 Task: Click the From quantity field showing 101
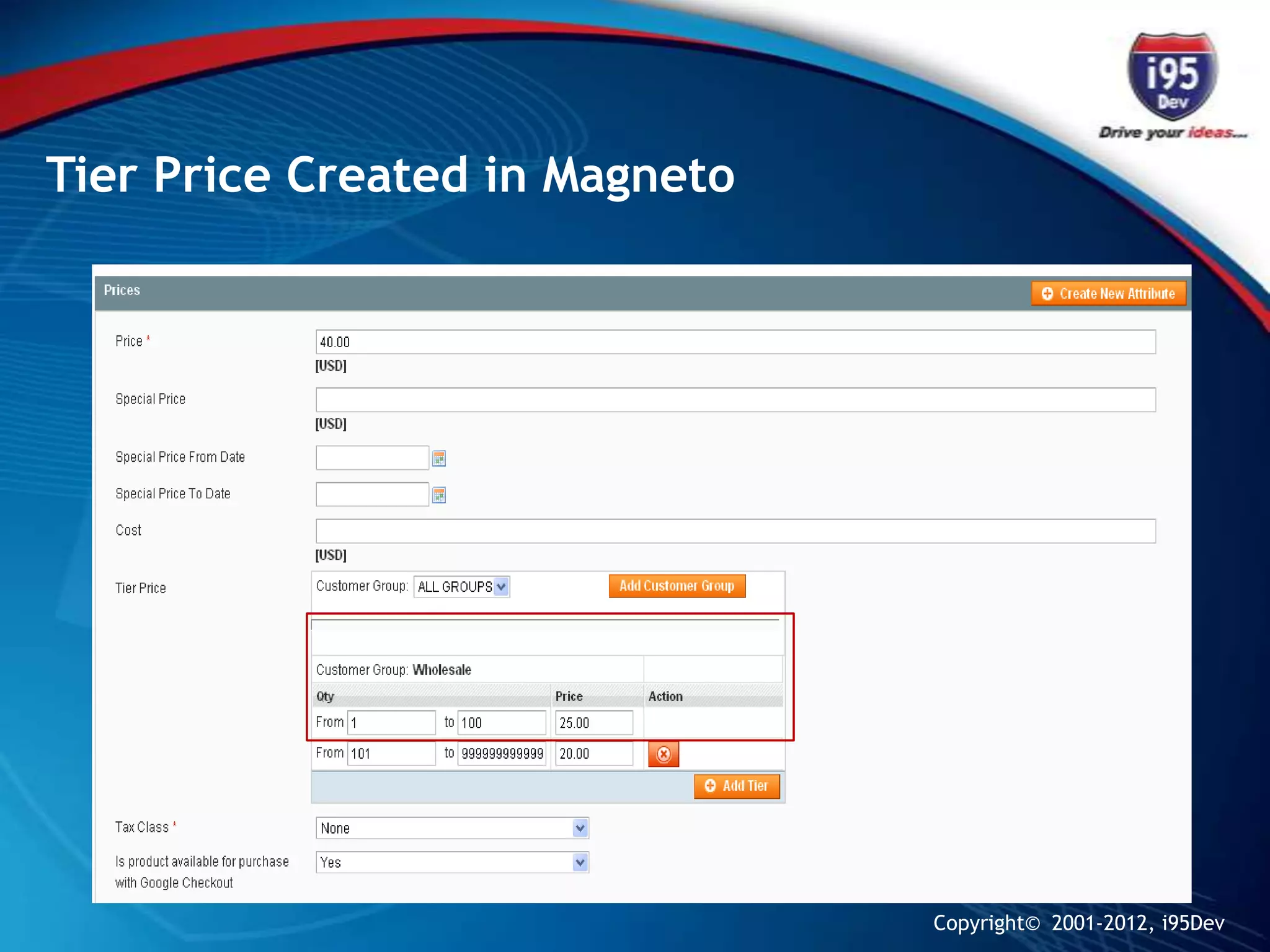coord(391,754)
